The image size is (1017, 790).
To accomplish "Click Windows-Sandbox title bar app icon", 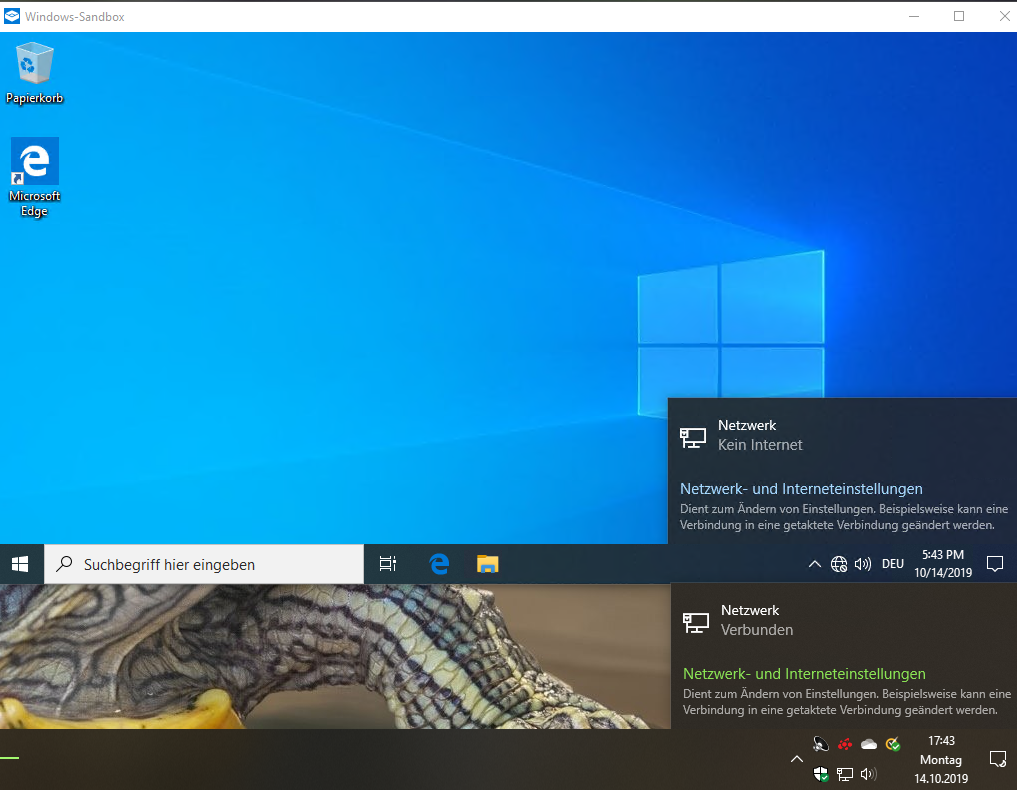I will [12, 16].
